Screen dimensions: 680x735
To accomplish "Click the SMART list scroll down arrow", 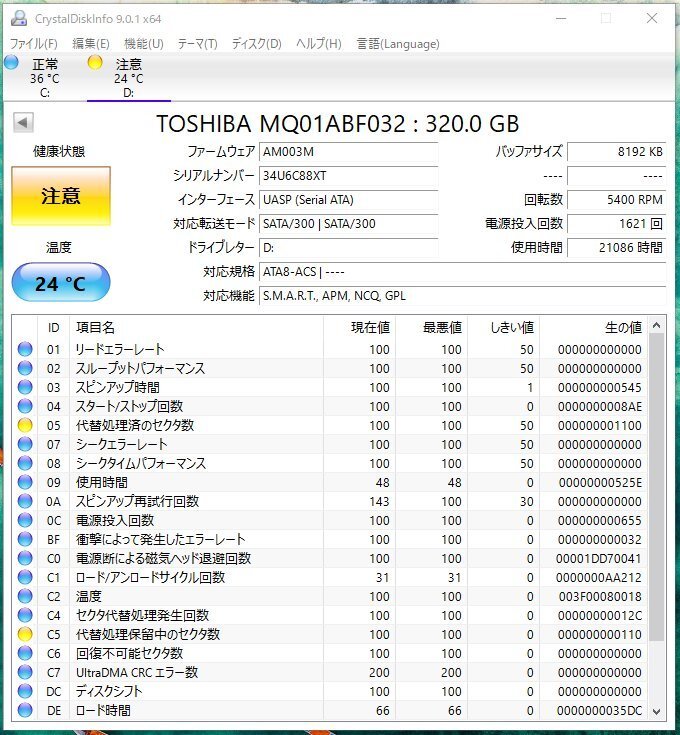I will click(657, 712).
